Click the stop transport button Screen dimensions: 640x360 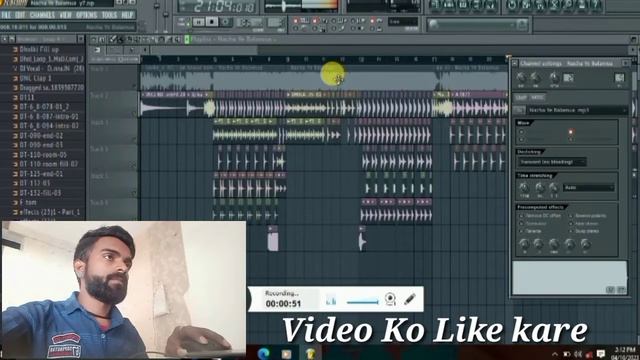[212, 22]
